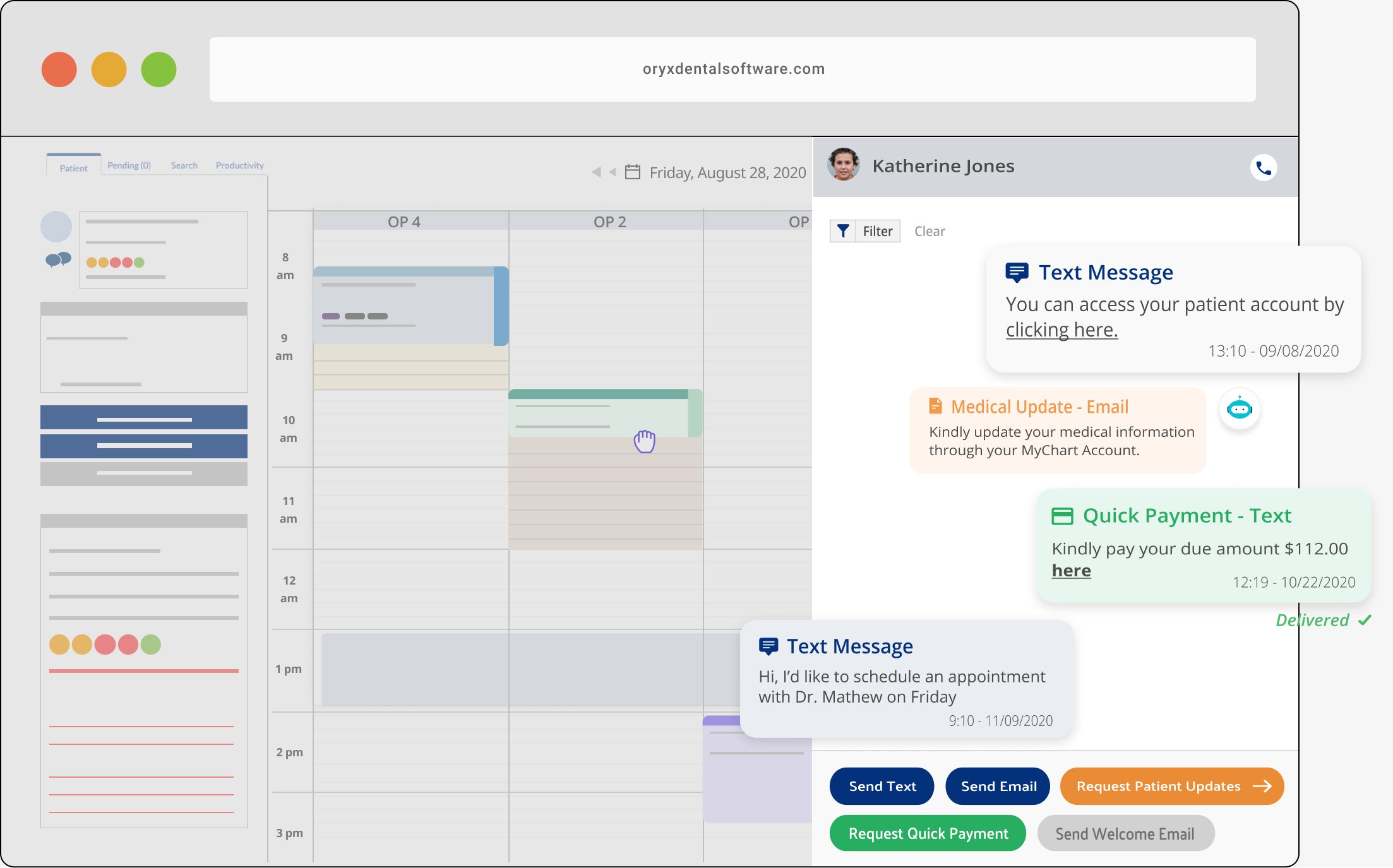Click the Quick Payment credit card icon
This screenshot has width=1393, height=868.
1063,515
